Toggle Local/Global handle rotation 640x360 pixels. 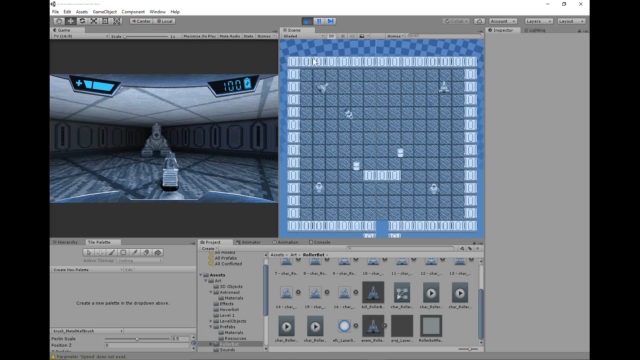(164, 21)
